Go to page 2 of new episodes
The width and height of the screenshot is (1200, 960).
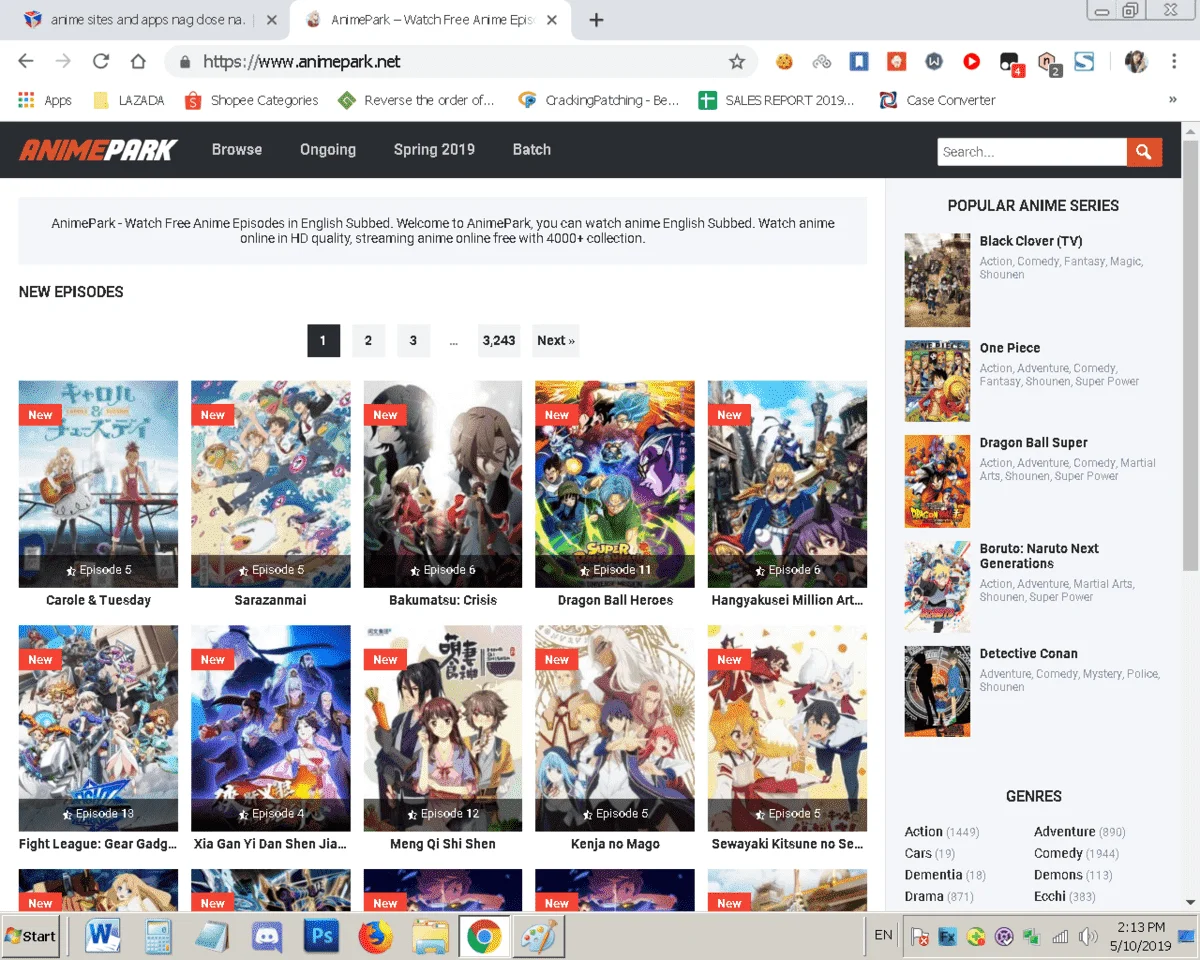(368, 340)
